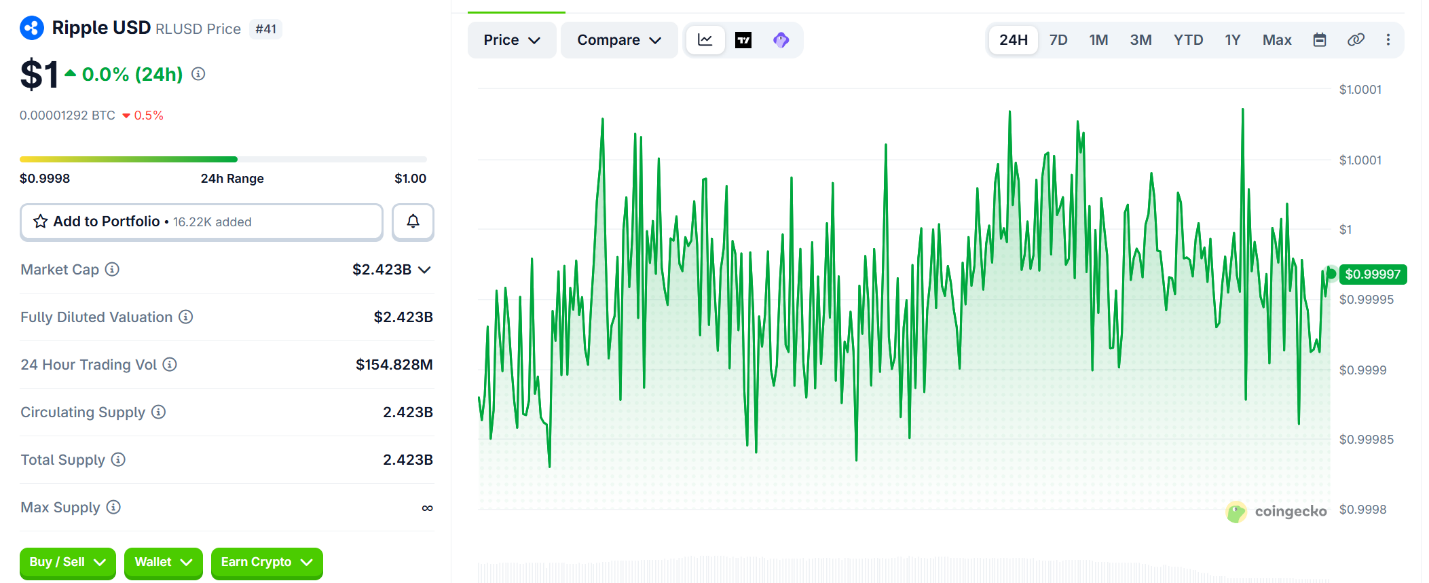Screen dimensions: 1429x583
Task: Expand the Buy / Sell dropdown
Action: click(68, 562)
